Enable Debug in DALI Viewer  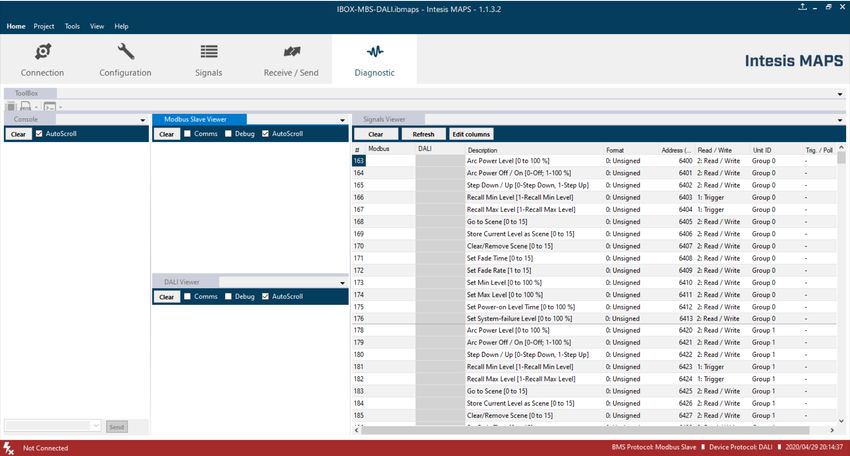pos(228,296)
